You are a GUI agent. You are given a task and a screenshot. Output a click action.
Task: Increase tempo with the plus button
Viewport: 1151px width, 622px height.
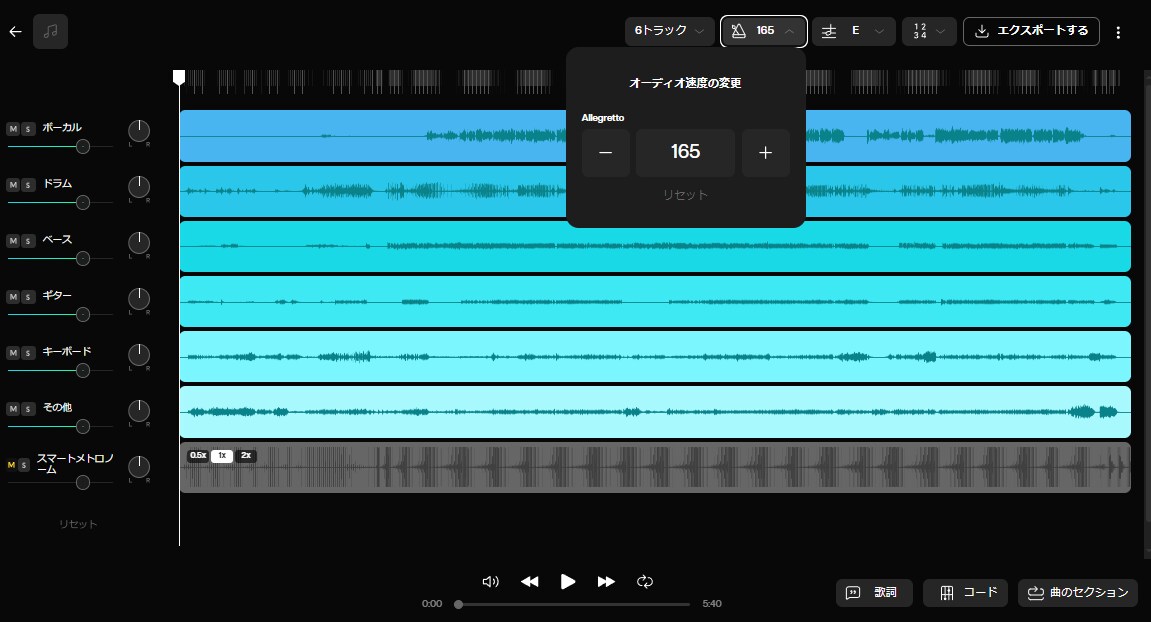point(766,153)
